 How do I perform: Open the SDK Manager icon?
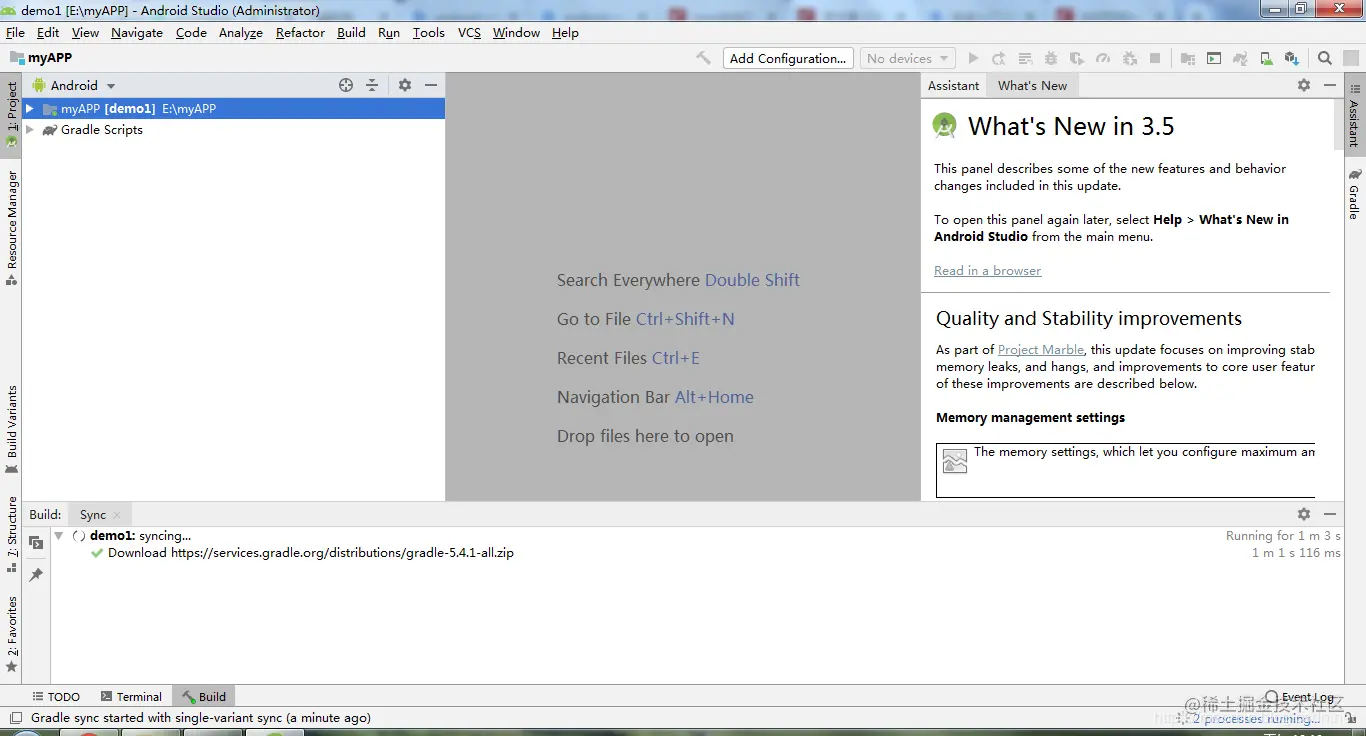coord(1292,58)
